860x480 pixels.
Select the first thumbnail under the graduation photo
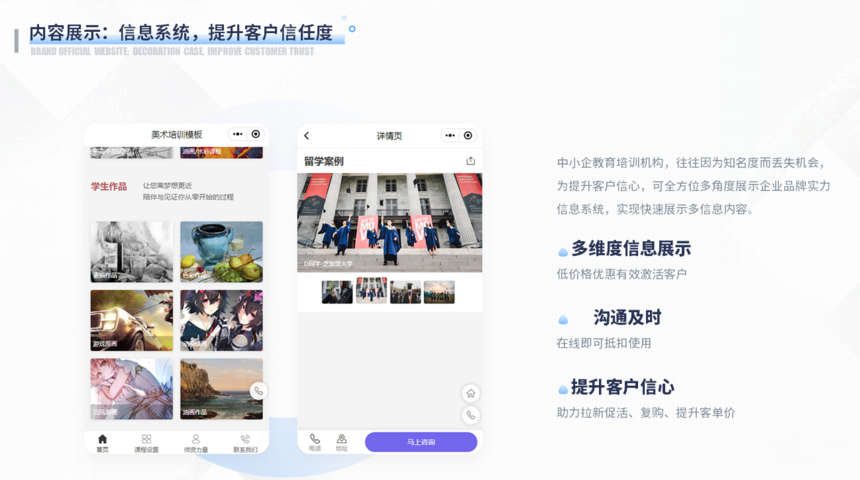point(337,291)
